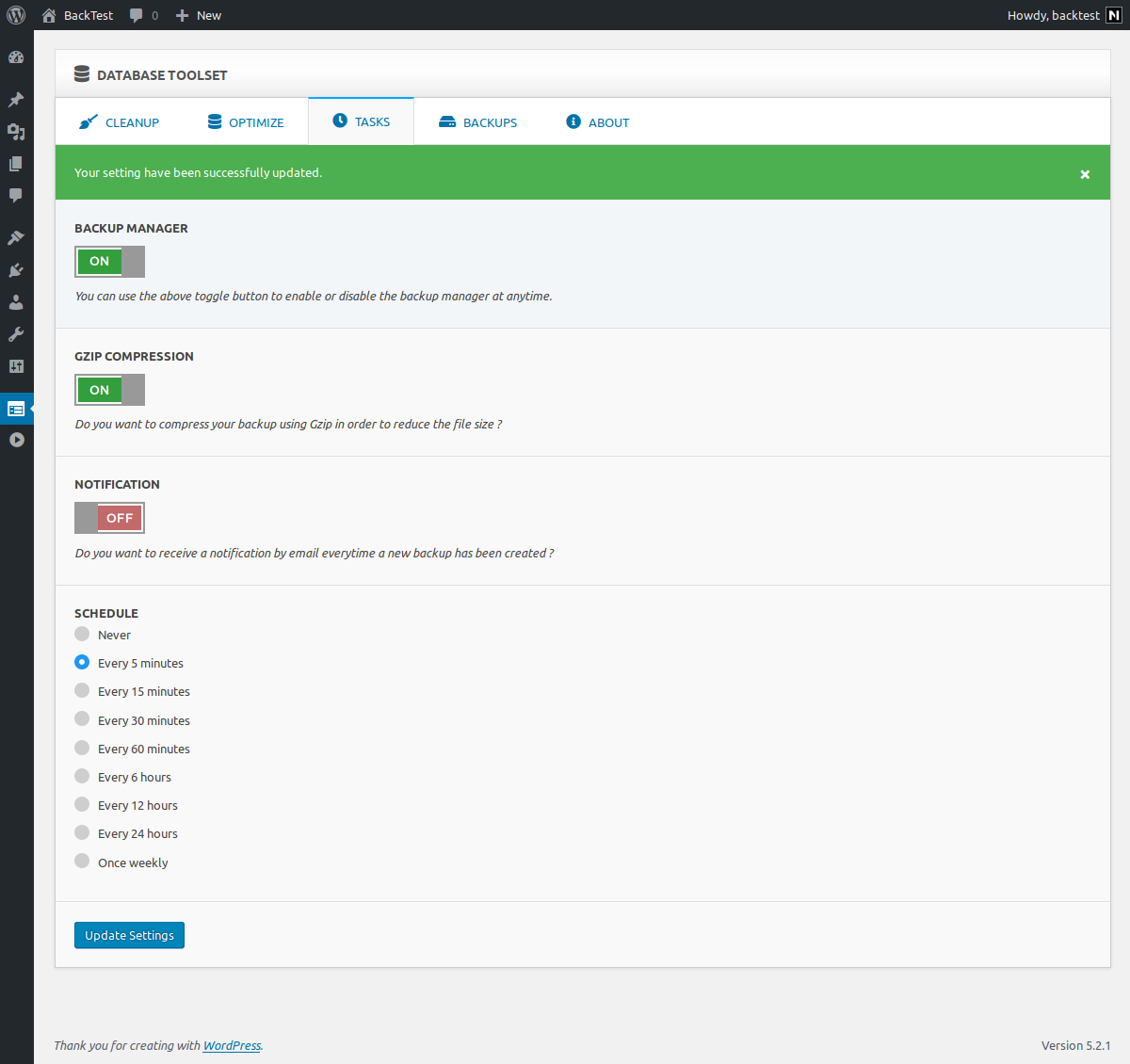Viewport: 1130px width, 1064px height.
Task: Open Users from the sidebar icon
Action: 16,302
